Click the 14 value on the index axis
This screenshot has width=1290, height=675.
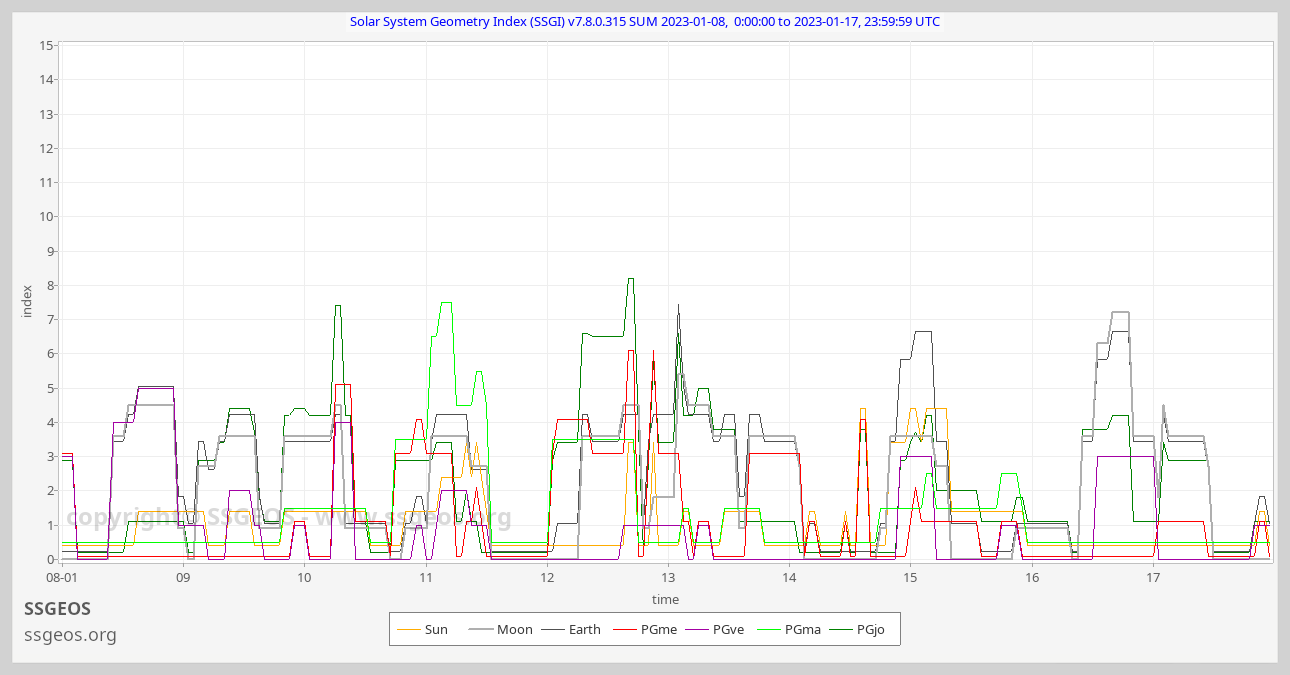pyautogui.click(x=47, y=80)
